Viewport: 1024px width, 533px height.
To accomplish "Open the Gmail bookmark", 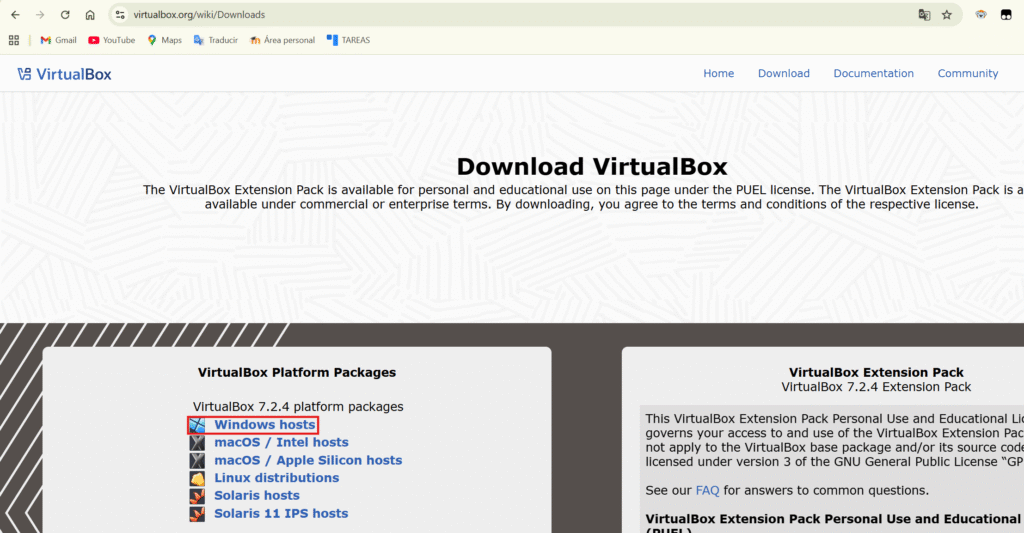I will (58, 40).
